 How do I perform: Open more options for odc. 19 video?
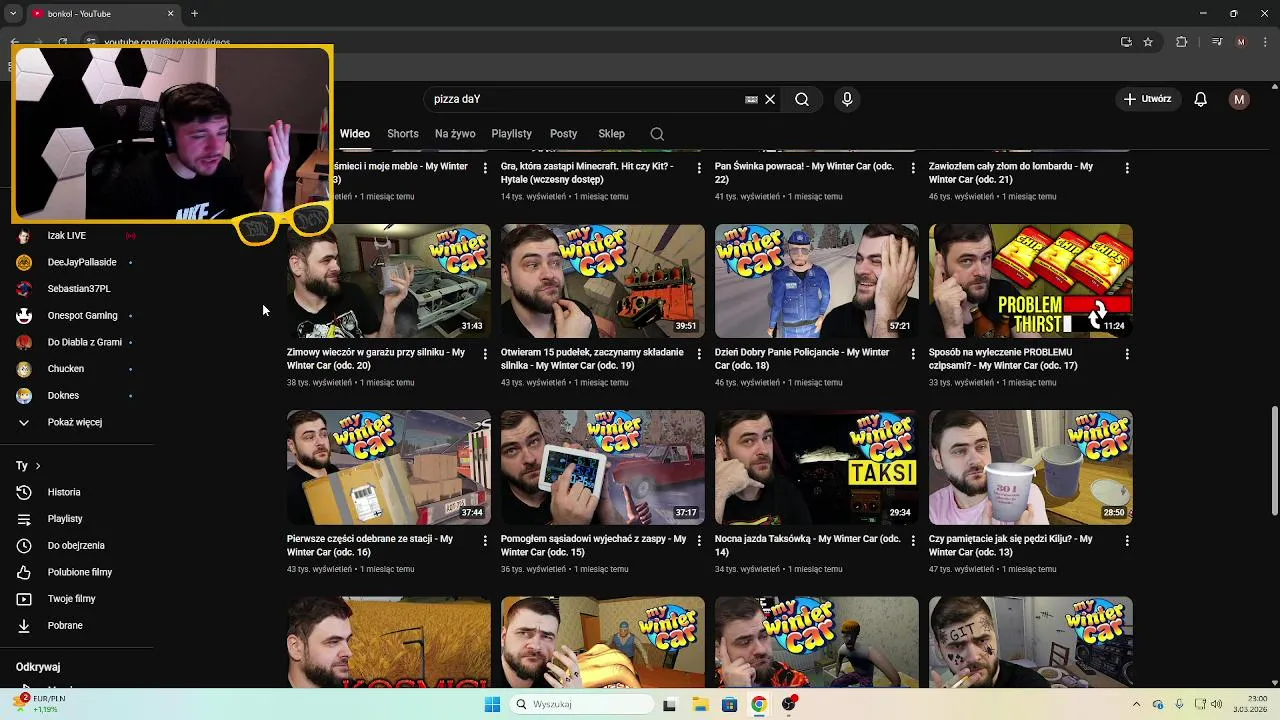[699, 354]
